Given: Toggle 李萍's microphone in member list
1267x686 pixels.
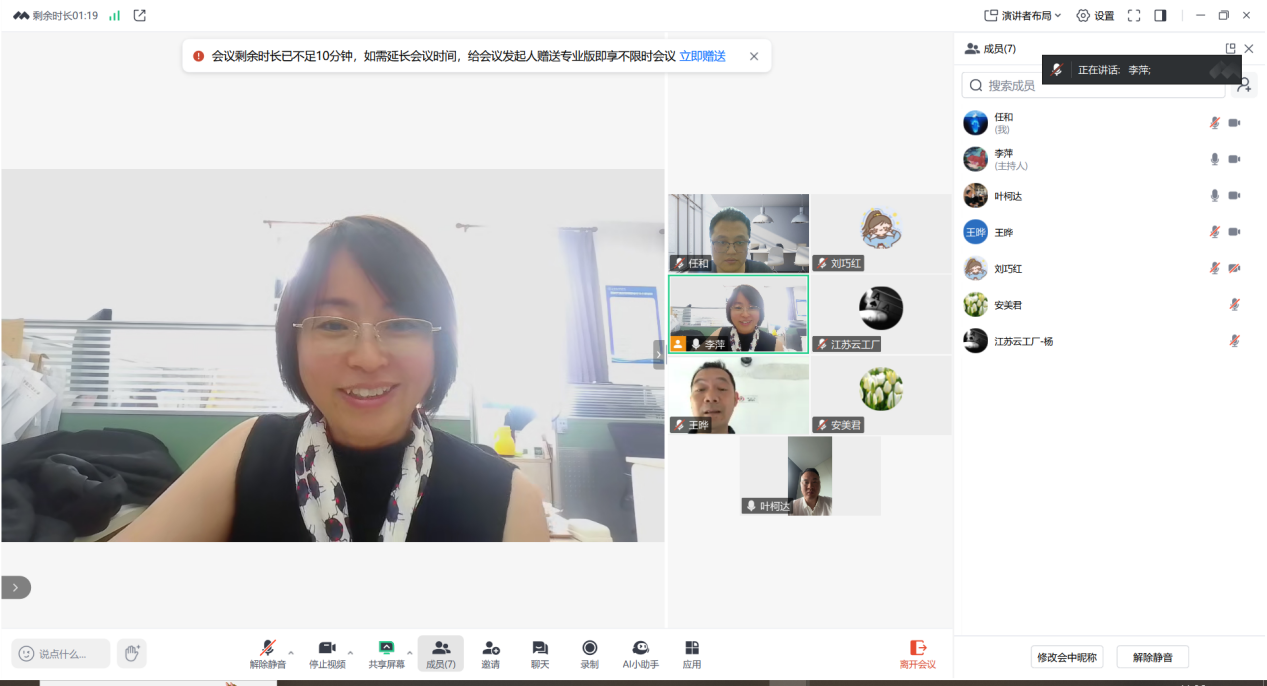Looking at the screenshot, I should pyautogui.click(x=1215, y=159).
